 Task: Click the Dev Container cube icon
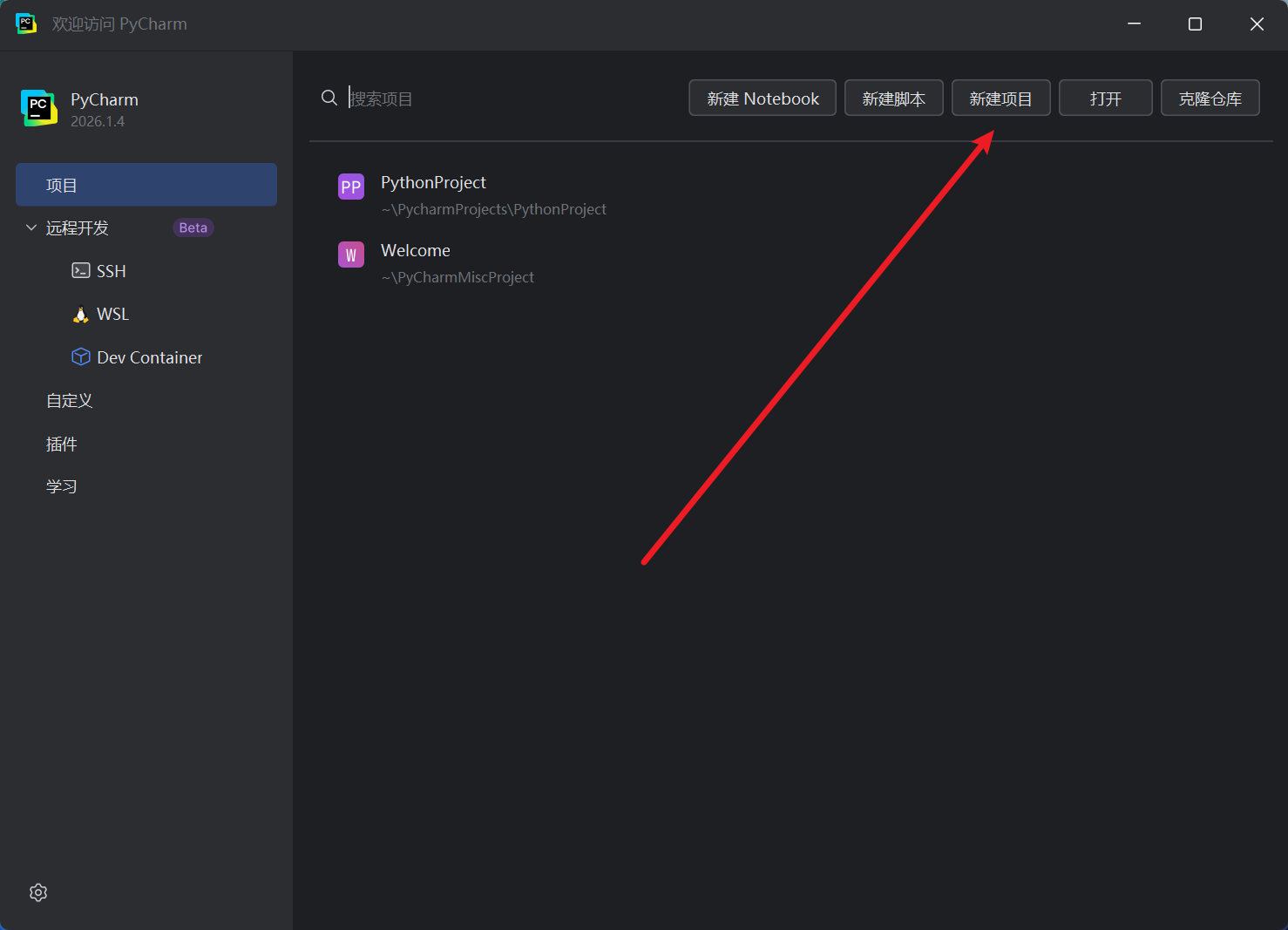(x=81, y=356)
